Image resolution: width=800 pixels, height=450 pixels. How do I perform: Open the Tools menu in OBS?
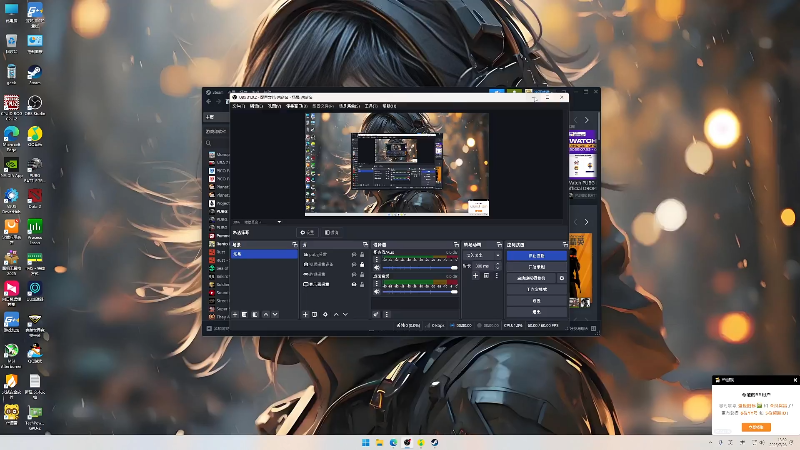[371, 106]
